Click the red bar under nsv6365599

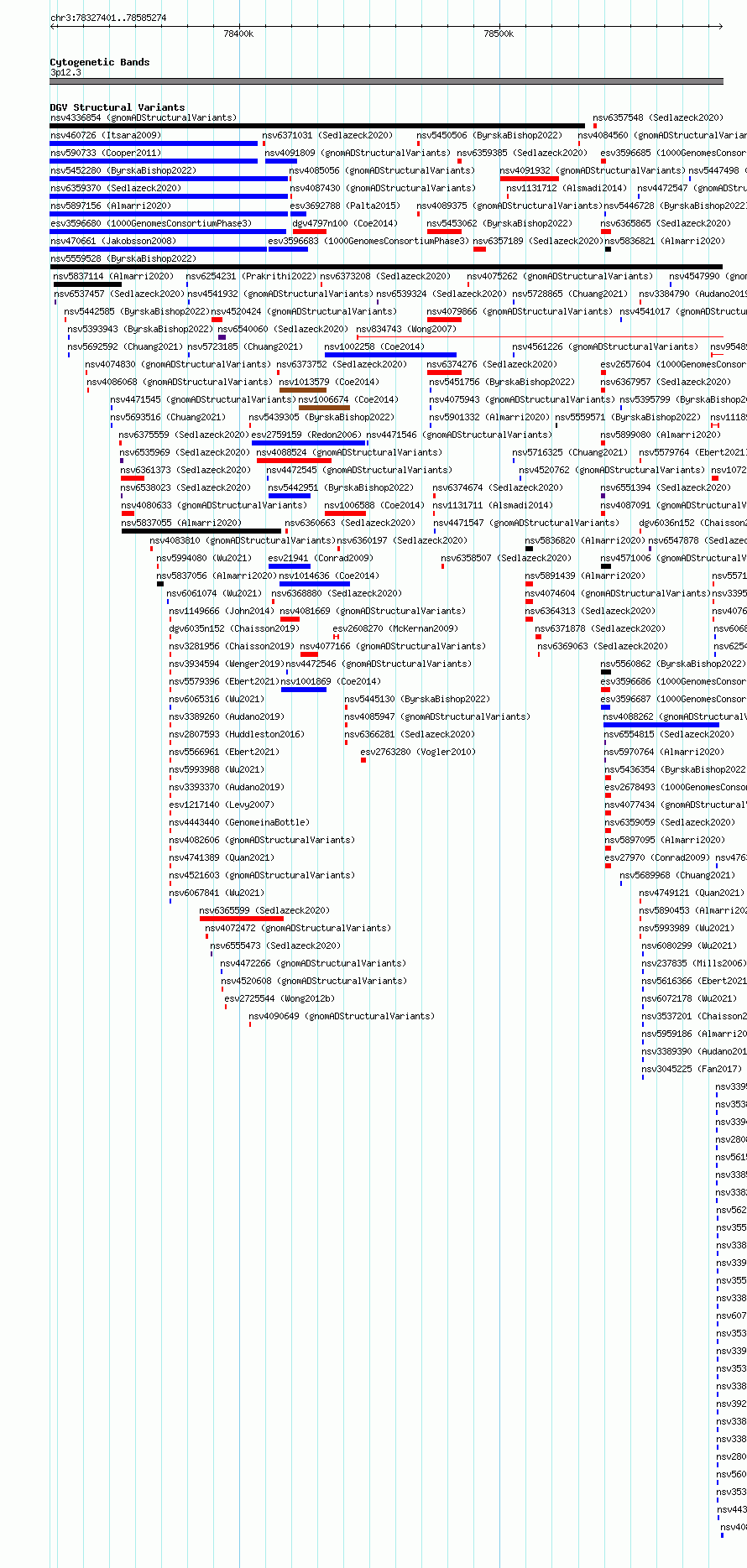pos(242,919)
